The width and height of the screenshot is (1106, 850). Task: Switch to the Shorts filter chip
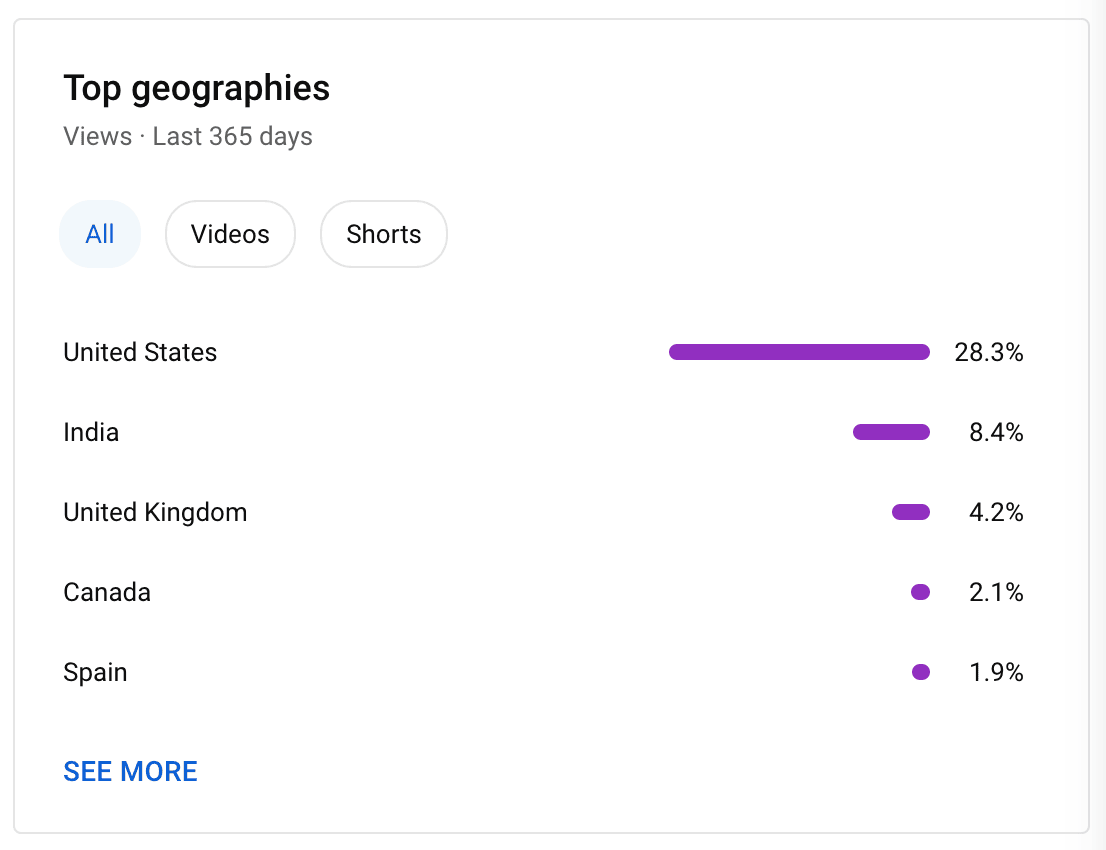pos(384,234)
